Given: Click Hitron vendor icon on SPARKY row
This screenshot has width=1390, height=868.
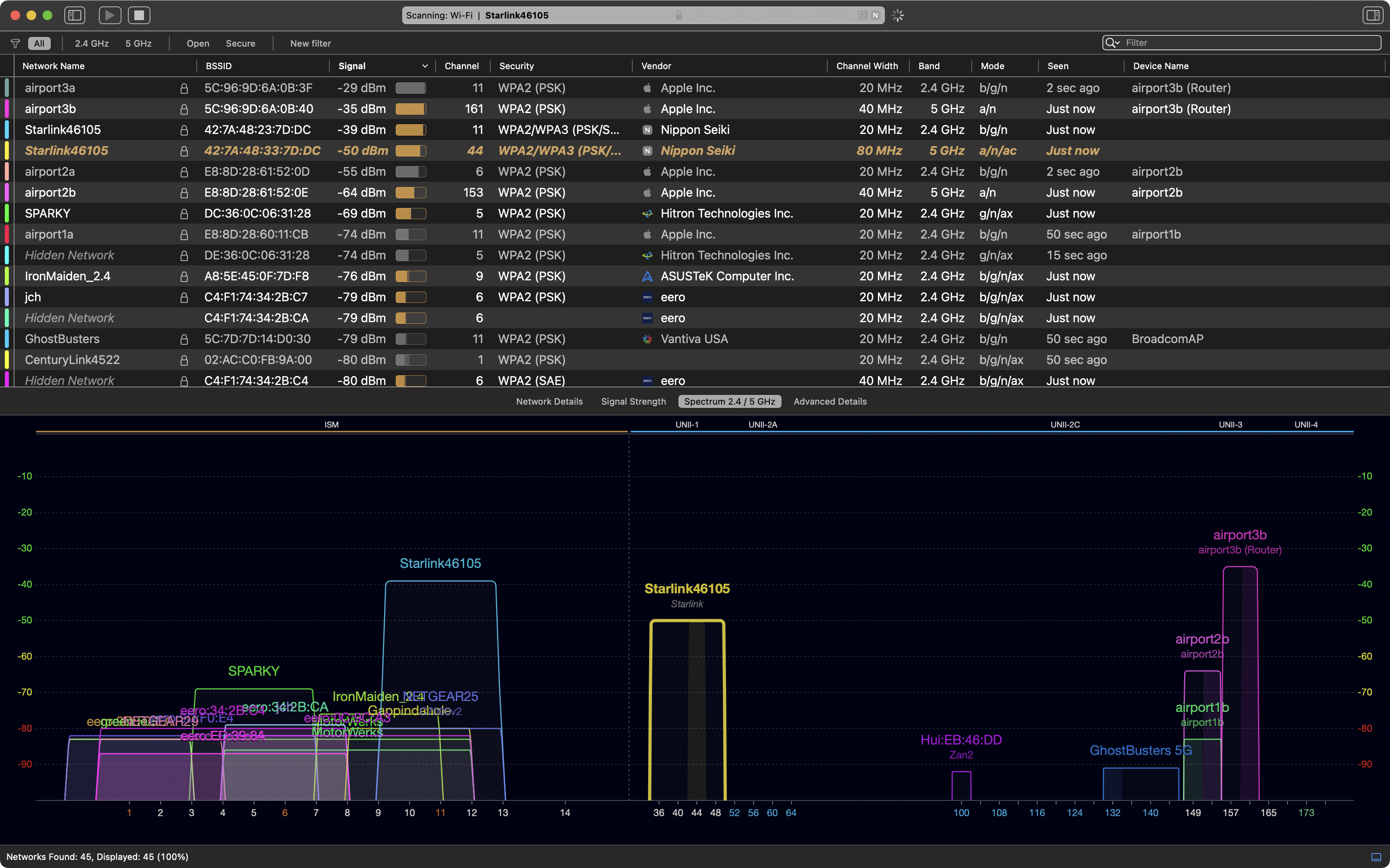Looking at the screenshot, I should [648, 214].
